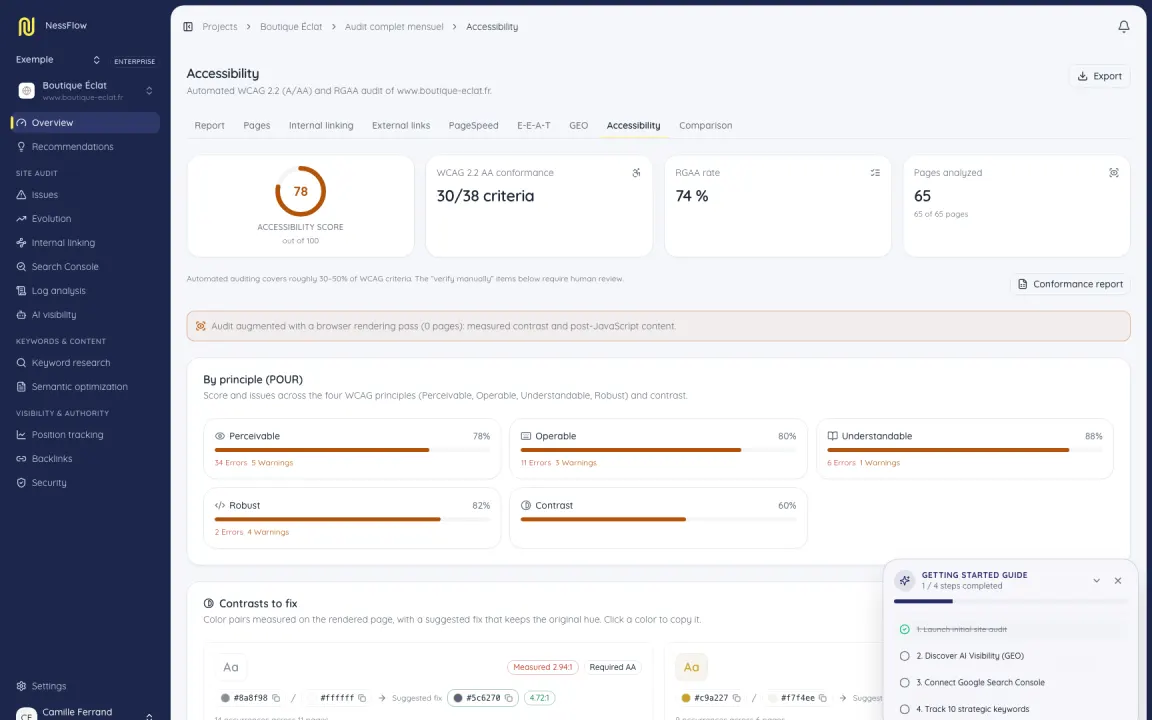Switch to the Report tab
The width and height of the screenshot is (1152, 720).
coord(209,126)
